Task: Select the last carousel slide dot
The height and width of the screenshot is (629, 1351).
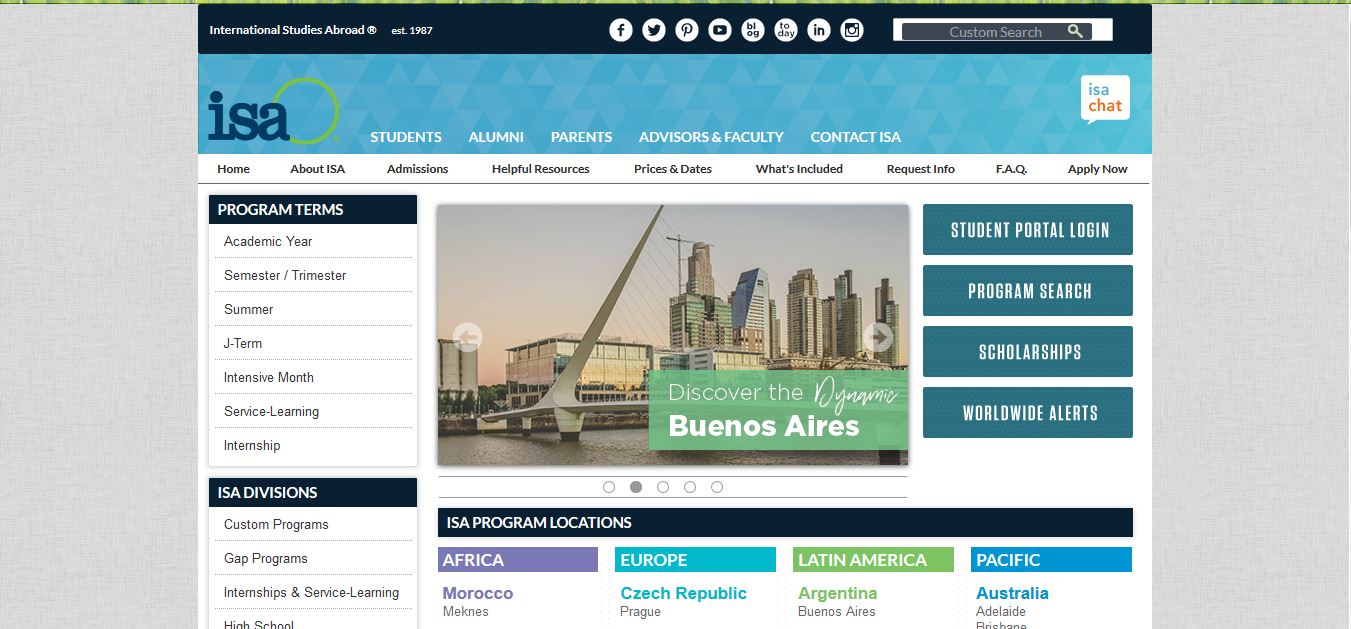Action: point(717,487)
